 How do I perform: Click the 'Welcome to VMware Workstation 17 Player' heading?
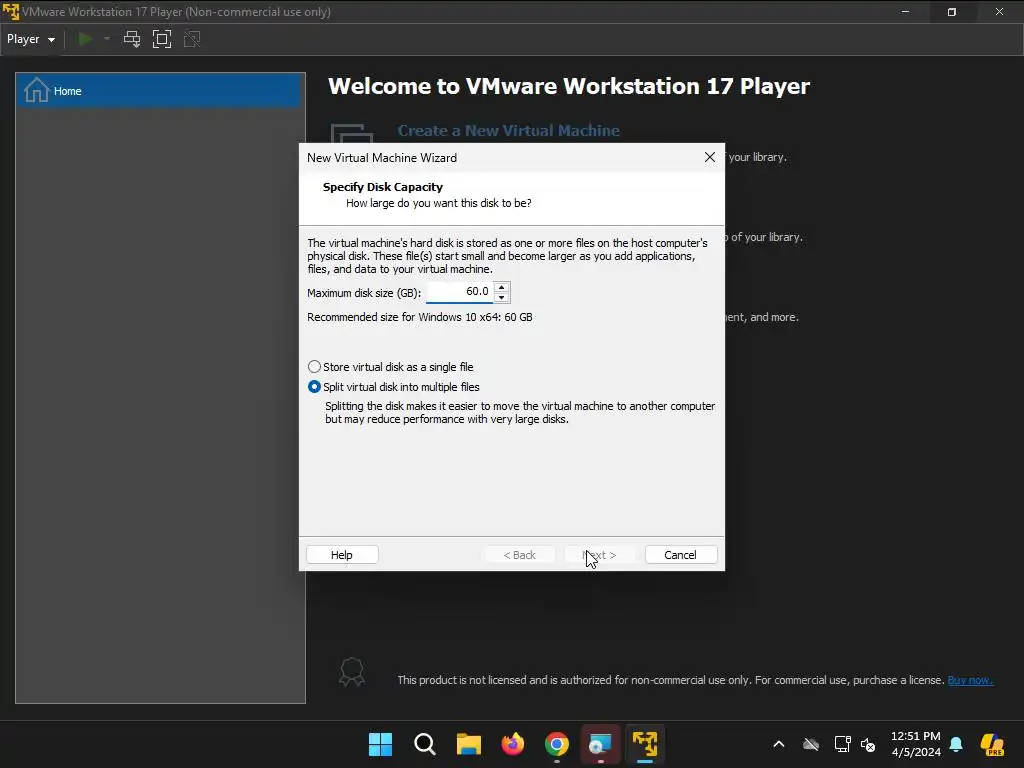coord(569,86)
